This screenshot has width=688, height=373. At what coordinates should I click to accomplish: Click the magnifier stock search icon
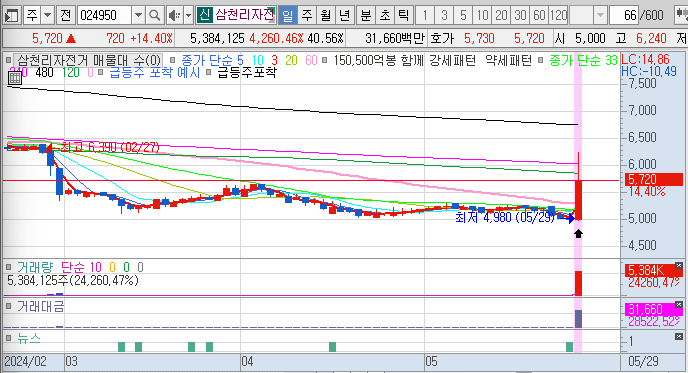pyautogui.click(x=154, y=16)
